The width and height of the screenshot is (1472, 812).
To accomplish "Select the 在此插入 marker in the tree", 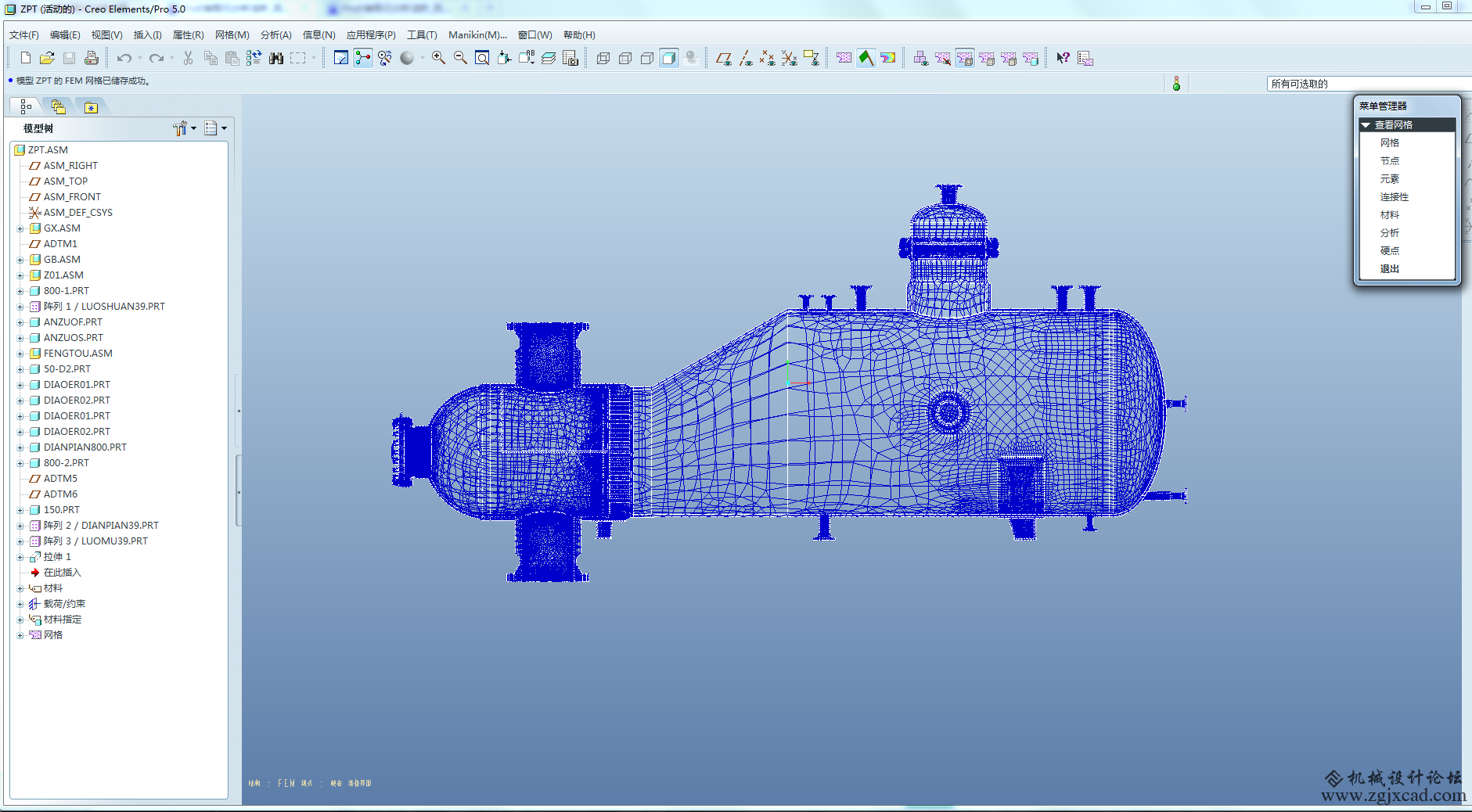I will (62, 573).
